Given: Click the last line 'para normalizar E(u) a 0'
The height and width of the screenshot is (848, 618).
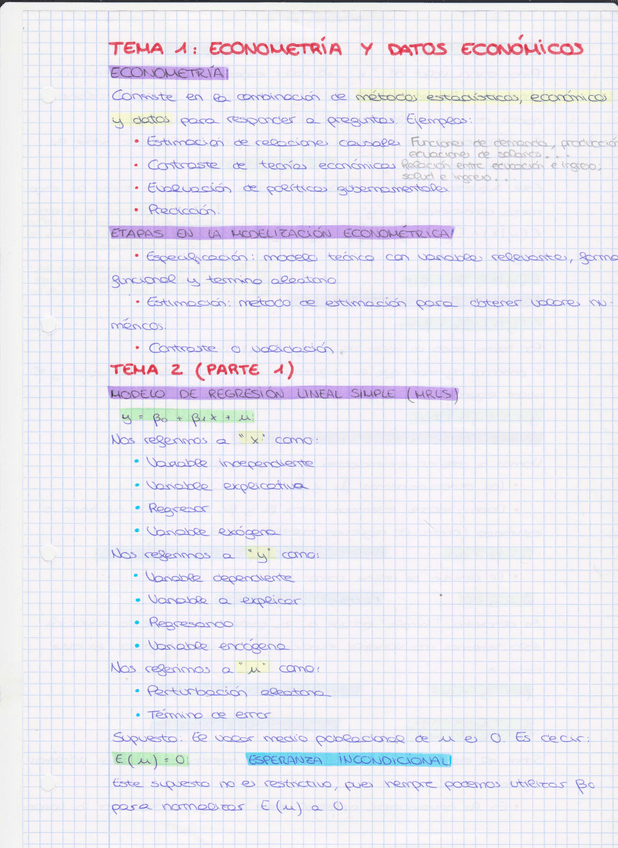Looking at the screenshot, I should pyautogui.click(x=228, y=807).
